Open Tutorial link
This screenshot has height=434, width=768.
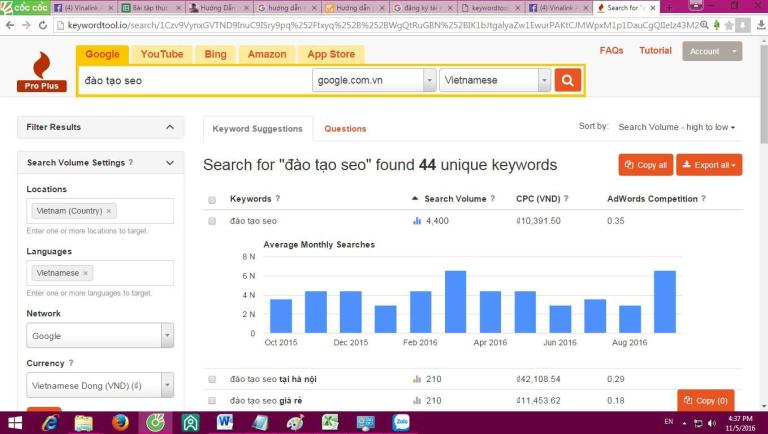655,50
